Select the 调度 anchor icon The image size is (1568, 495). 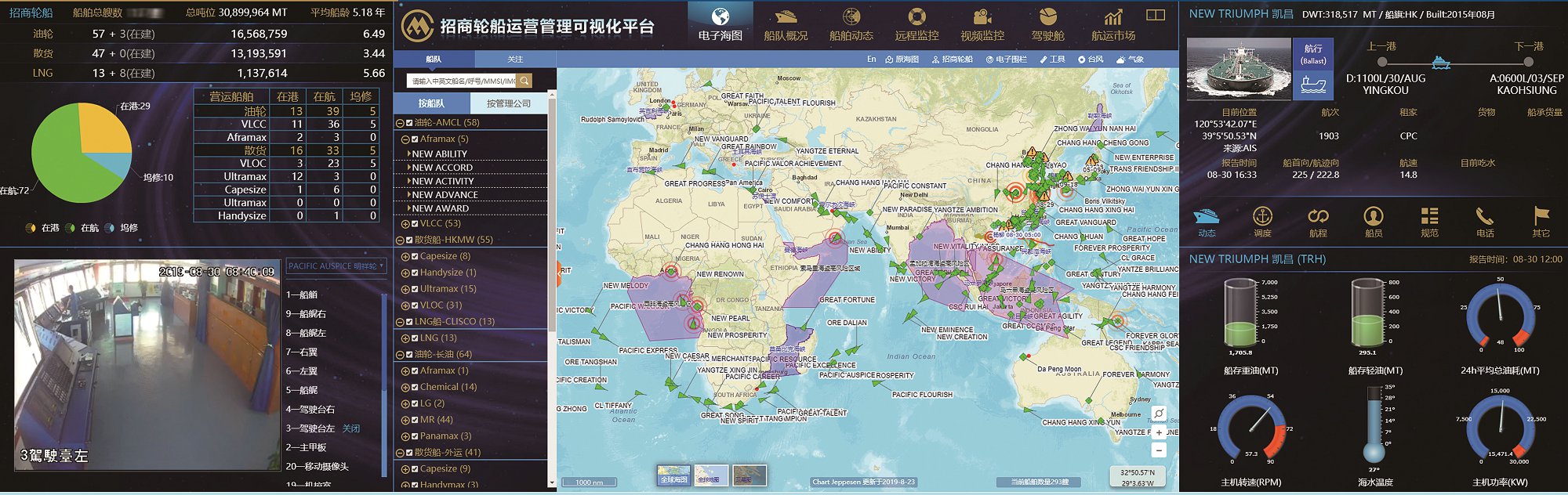[1262, 222]
